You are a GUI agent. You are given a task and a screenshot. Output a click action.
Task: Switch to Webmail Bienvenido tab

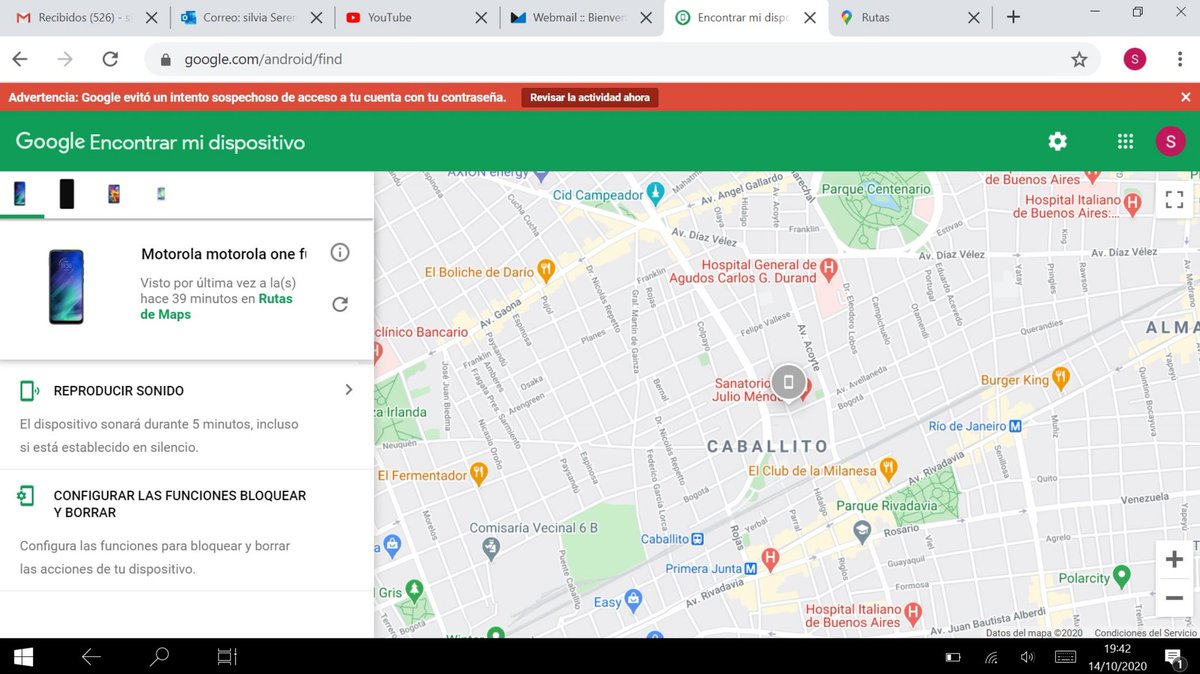[580, 17]
